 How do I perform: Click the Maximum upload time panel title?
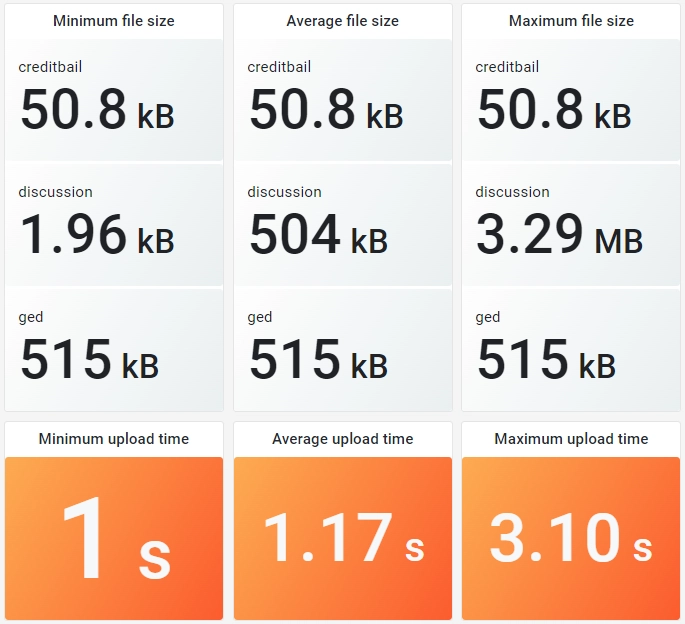(x=571, y=439)
